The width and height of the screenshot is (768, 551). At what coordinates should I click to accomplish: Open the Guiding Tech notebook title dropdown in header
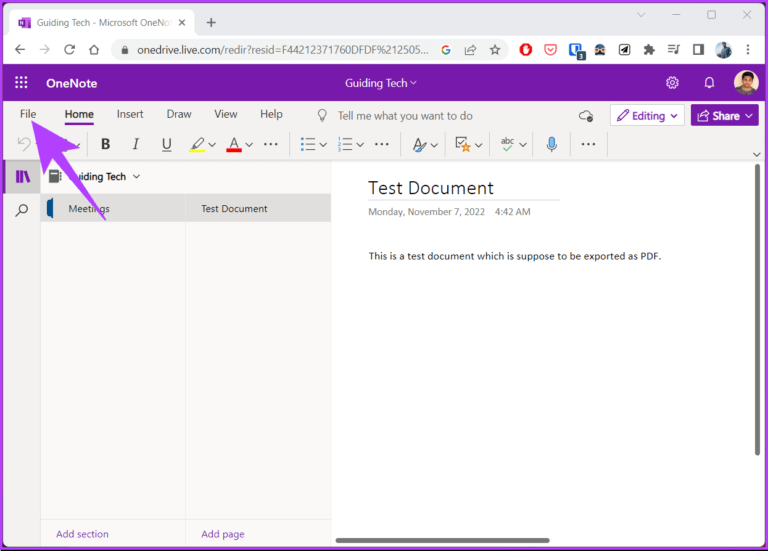[x=381, y=83]
